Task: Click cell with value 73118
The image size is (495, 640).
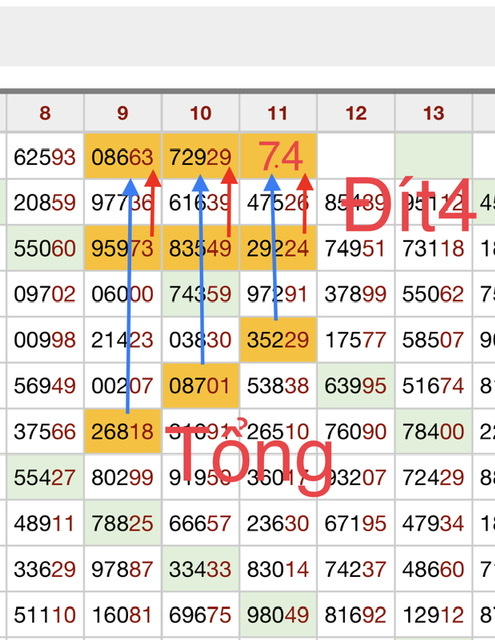Action: (433, 248)
